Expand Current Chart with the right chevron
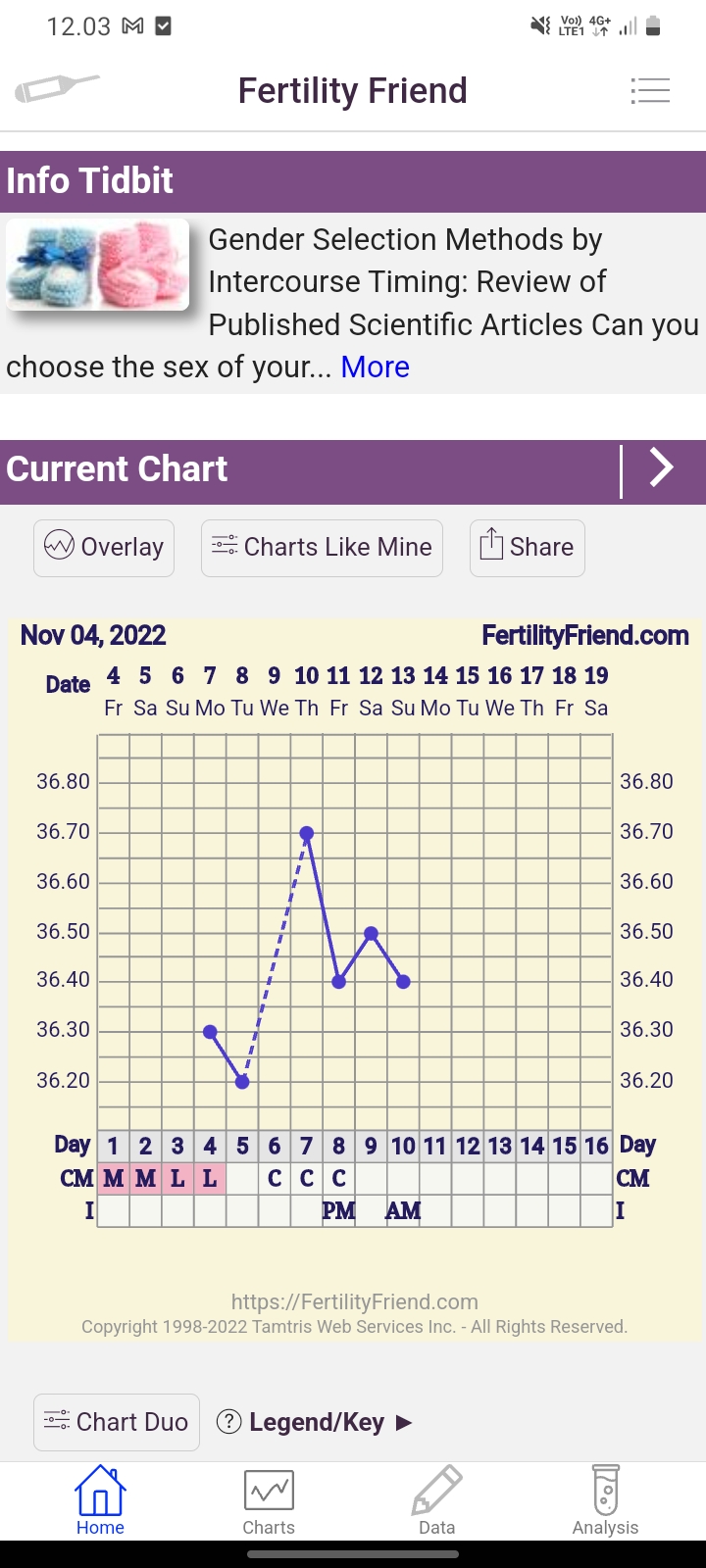The height and width of the screenshot is (1568, 706). (662, 468)
